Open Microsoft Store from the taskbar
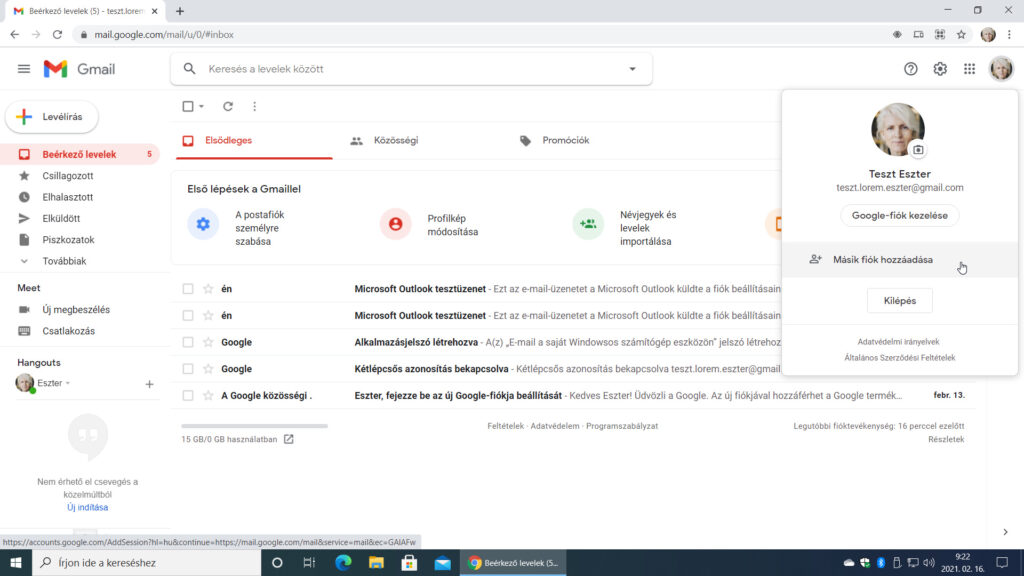The width and height of the screenshot is (1024, 576). (409, 562)
